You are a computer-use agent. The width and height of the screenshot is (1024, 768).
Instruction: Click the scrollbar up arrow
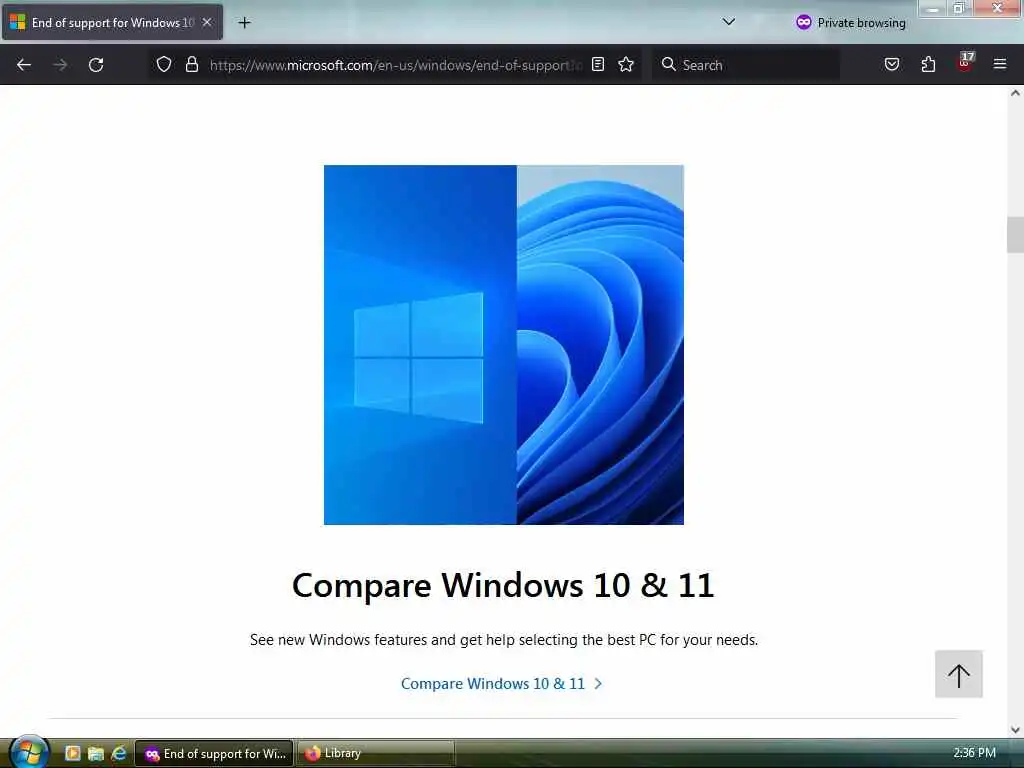(x=1015, y=93)
